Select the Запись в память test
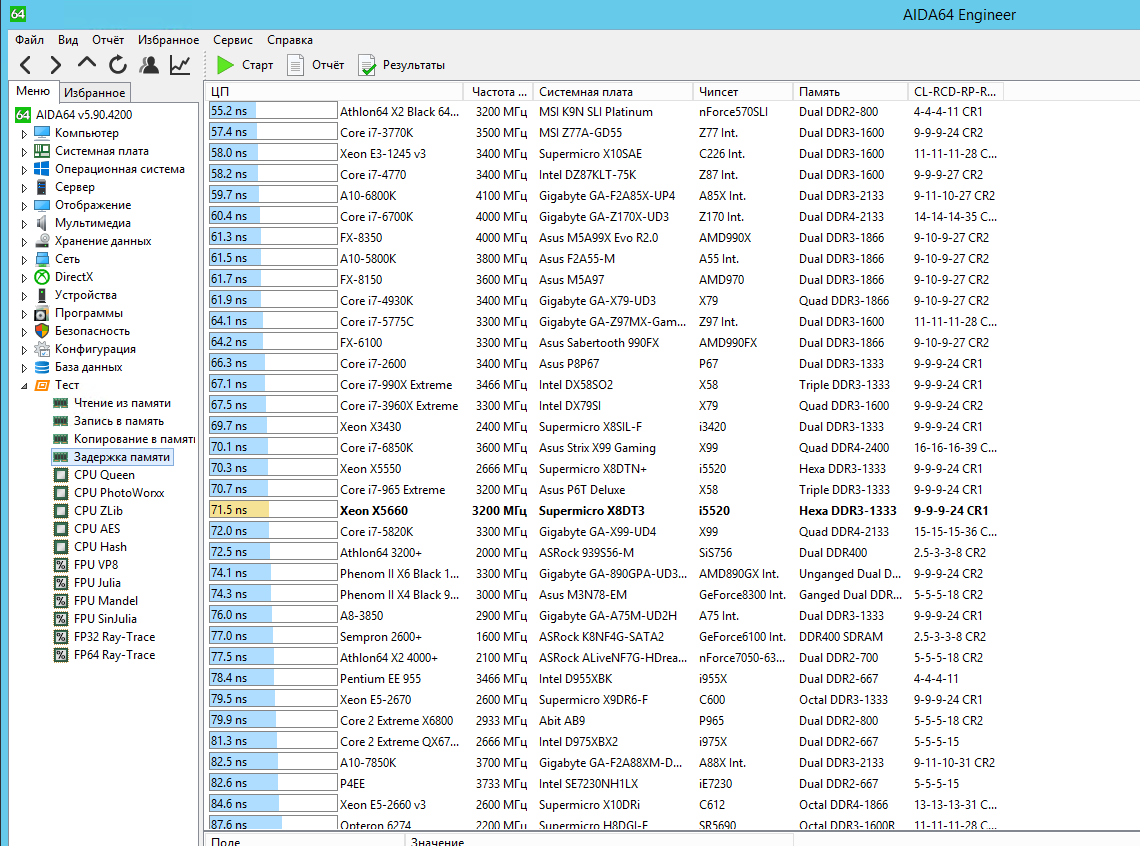Image resolution: width=1140 pixels, height=846 pixels. pos(119,421)
